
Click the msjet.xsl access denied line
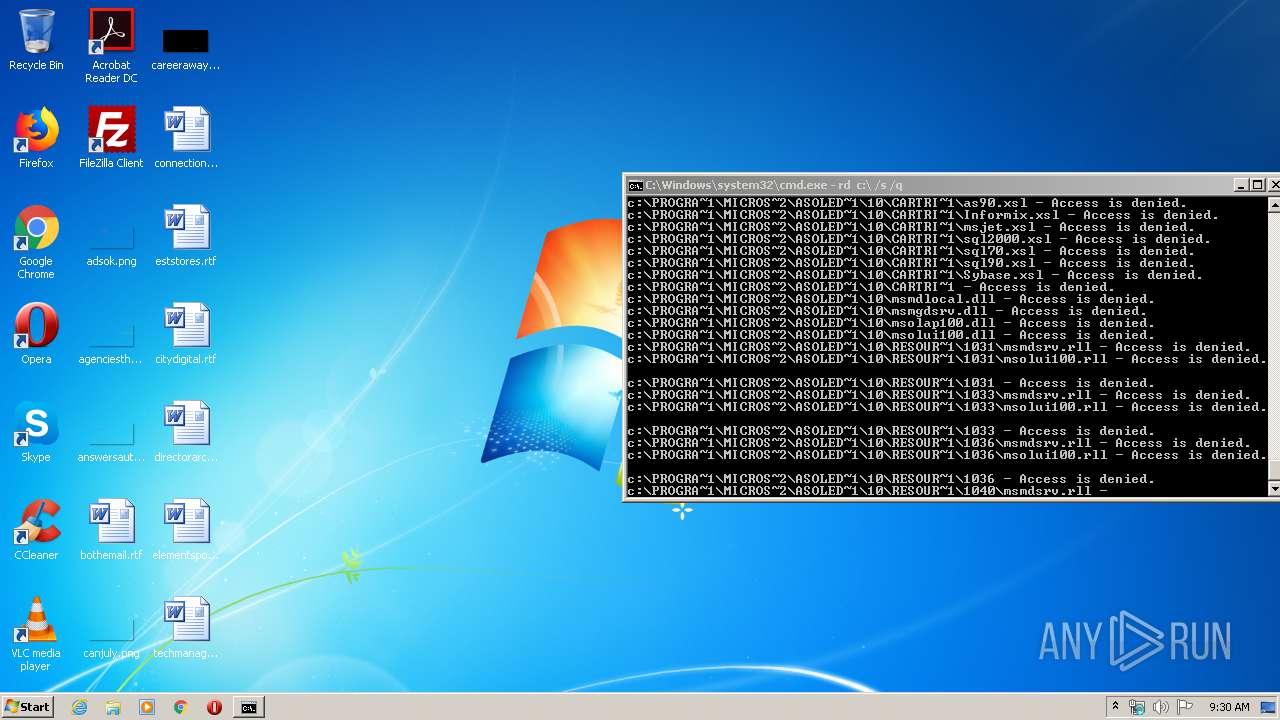pos(911,227)
